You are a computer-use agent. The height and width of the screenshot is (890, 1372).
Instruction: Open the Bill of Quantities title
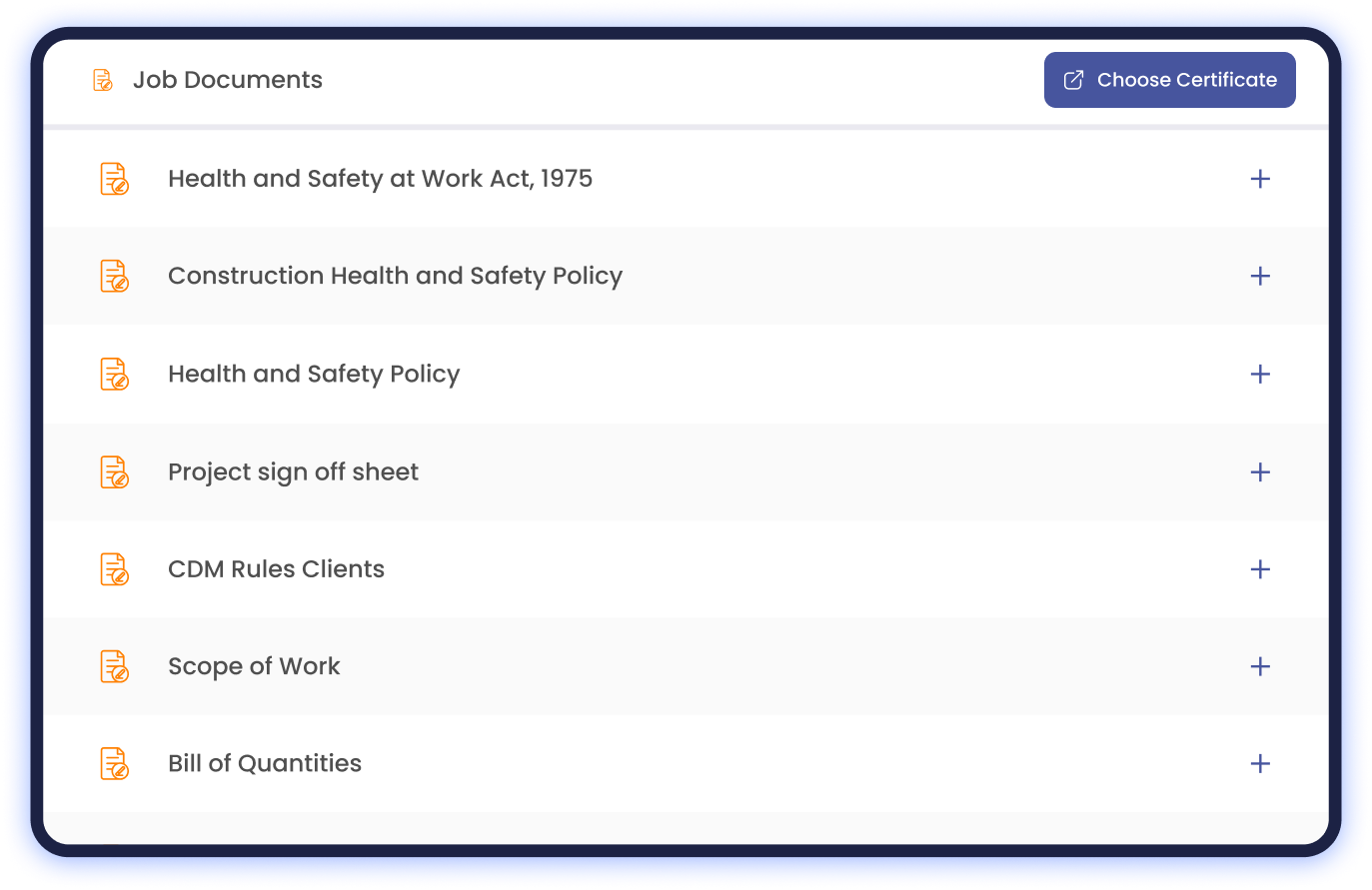point(265,763)
